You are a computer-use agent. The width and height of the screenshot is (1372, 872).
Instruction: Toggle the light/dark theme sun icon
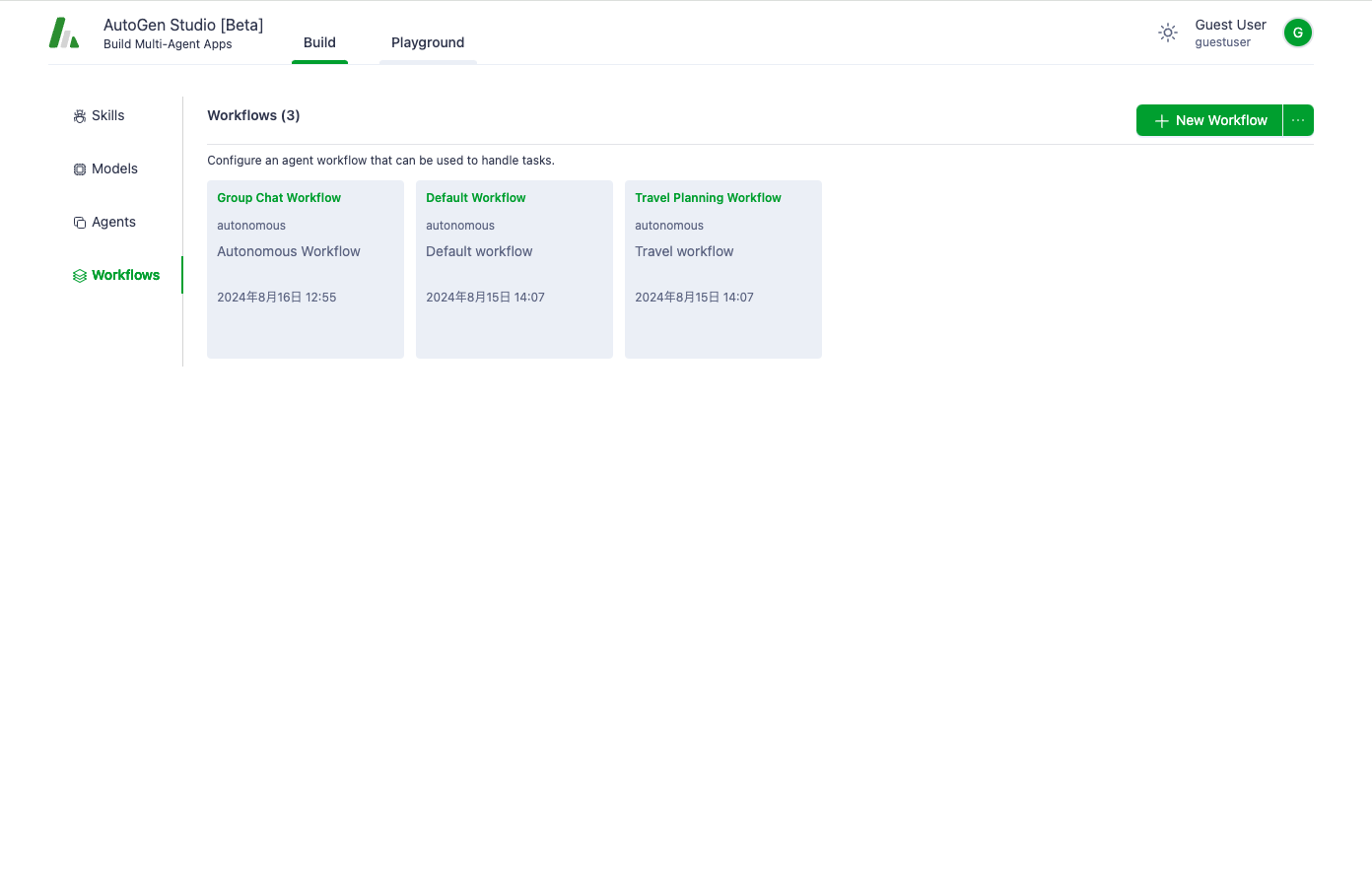coord(1168,33)
